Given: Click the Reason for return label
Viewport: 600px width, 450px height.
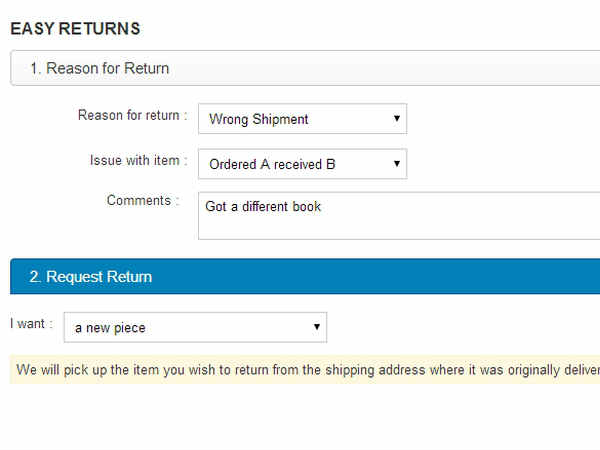Looking at the screenshot, I should [132, 115].
